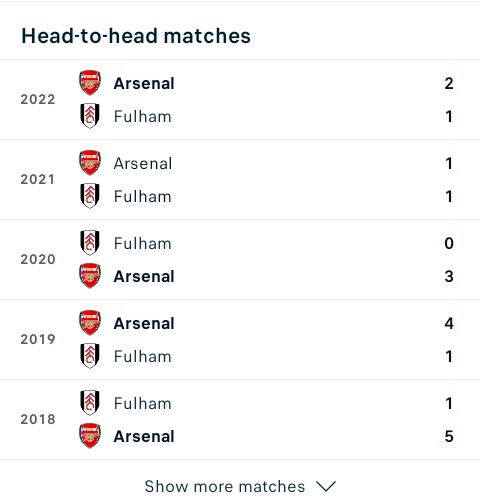Click Show more matches text
Screen dimensions: 480x503
click(225, 486)
